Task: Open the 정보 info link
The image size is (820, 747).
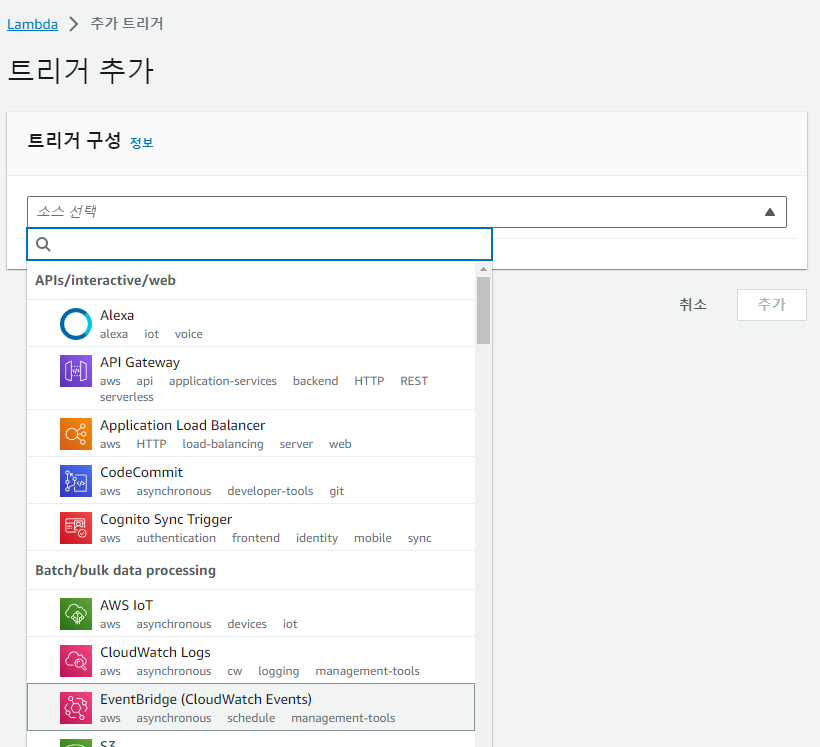Action: (x=141, y=142)
